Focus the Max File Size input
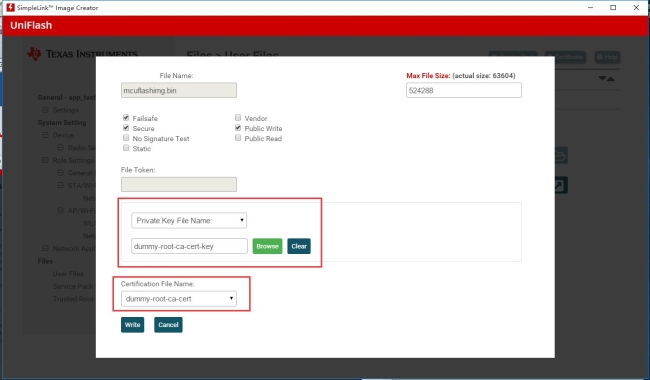The image size is (650, 380). pos(464,90)
